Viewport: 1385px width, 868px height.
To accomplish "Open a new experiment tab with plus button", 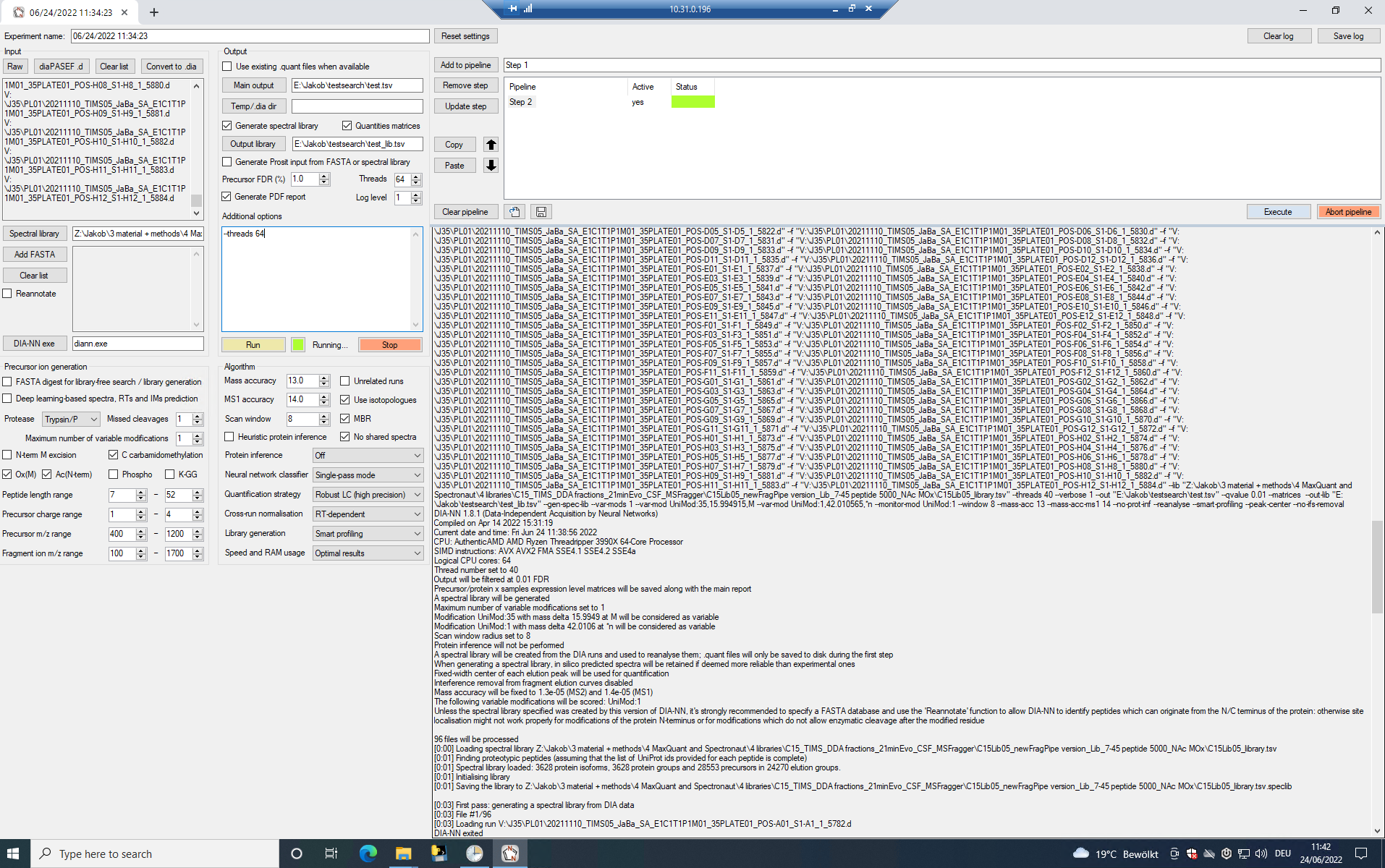I will [153, 12].
